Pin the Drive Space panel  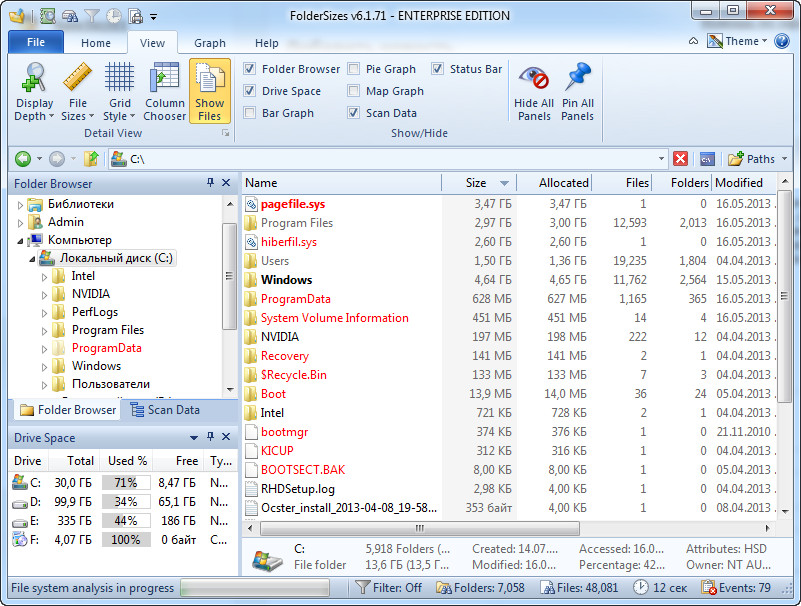(x=210, y=437)
